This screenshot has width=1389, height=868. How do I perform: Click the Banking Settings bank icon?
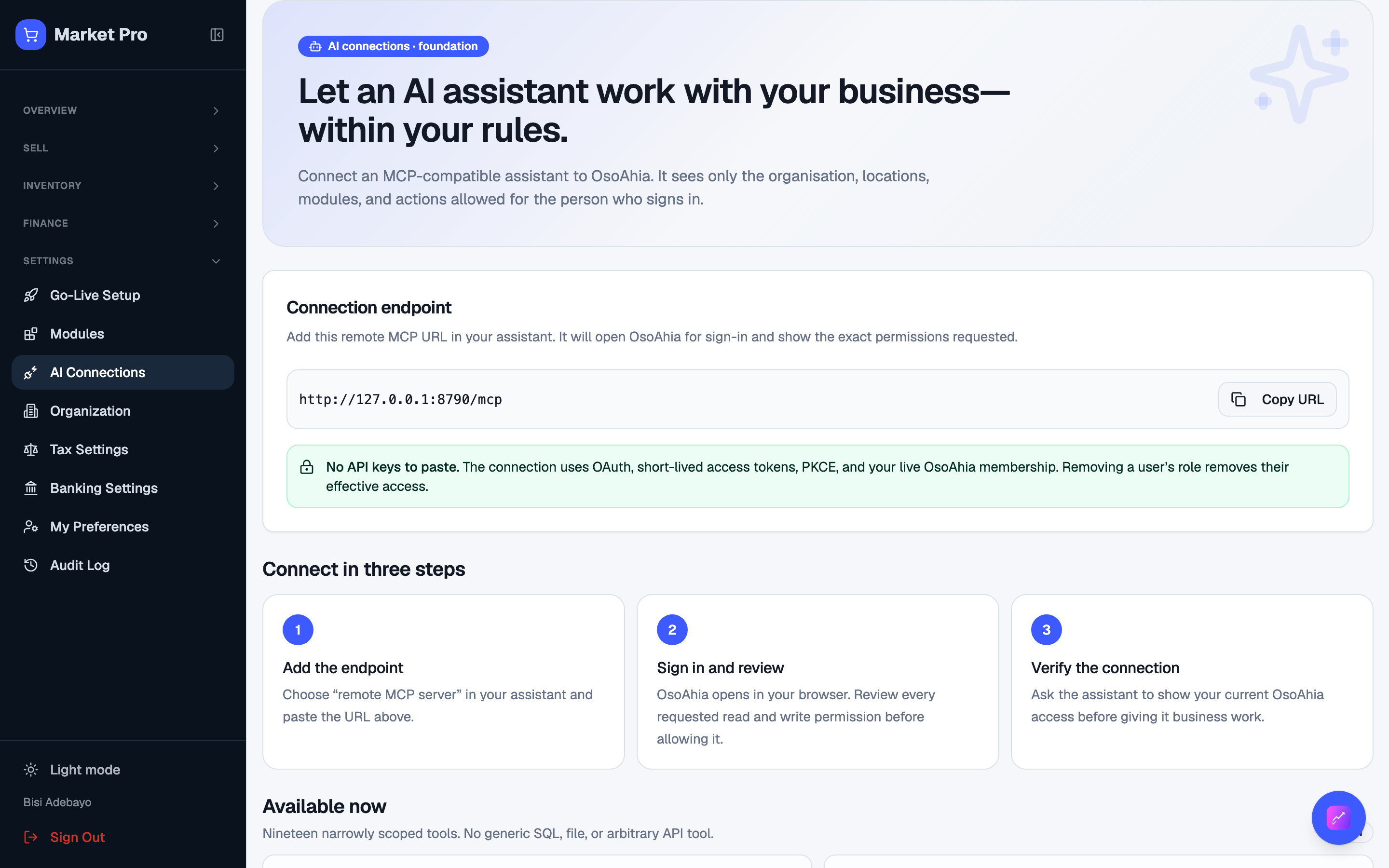[x=31, y=488]
